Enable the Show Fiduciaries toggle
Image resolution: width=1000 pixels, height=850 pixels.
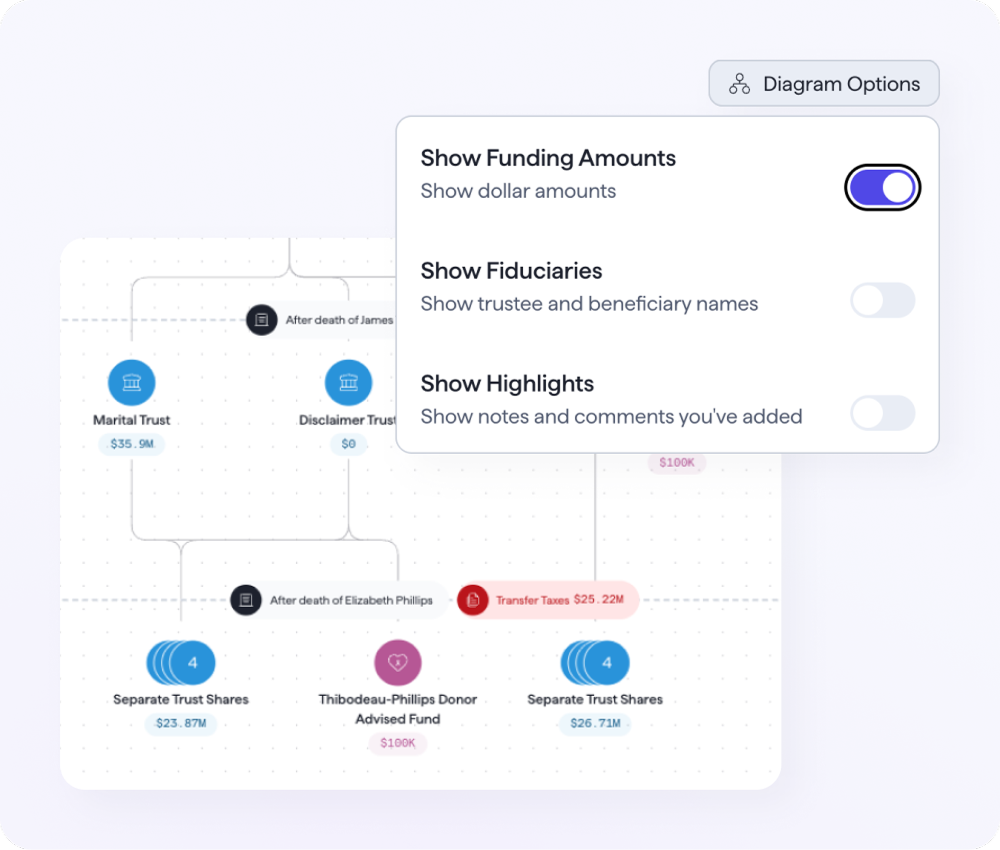[882, 300]
